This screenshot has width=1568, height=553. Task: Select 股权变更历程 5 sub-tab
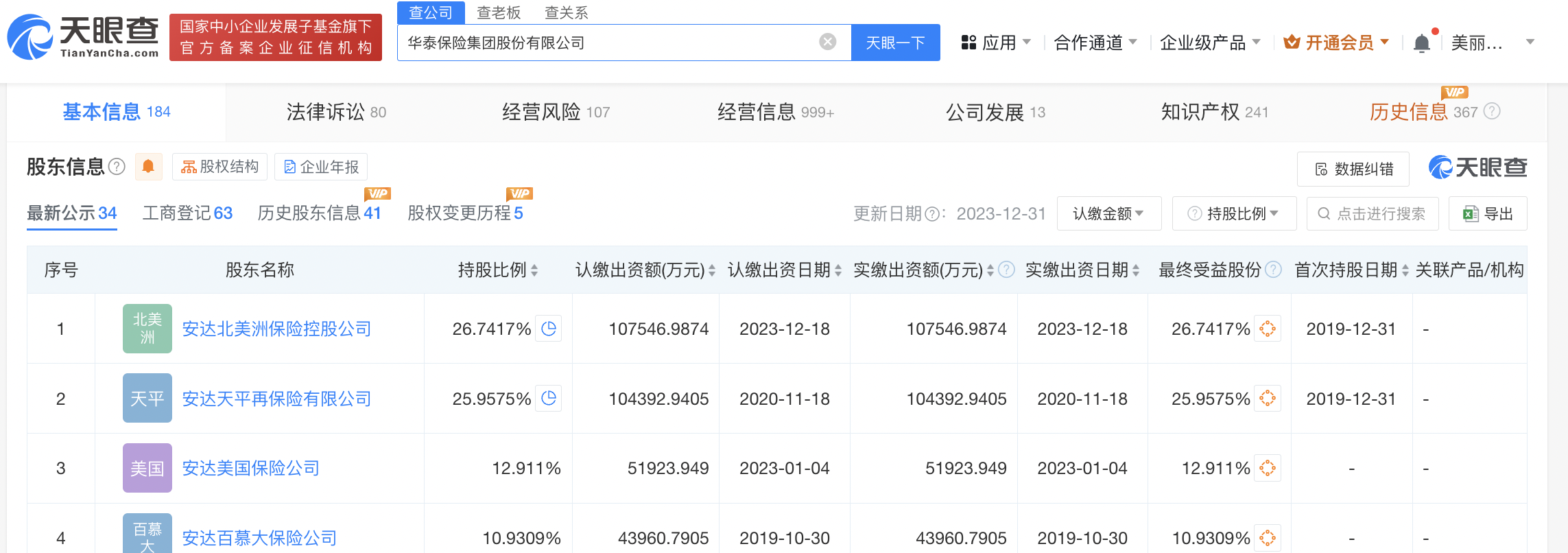(465, 213)
